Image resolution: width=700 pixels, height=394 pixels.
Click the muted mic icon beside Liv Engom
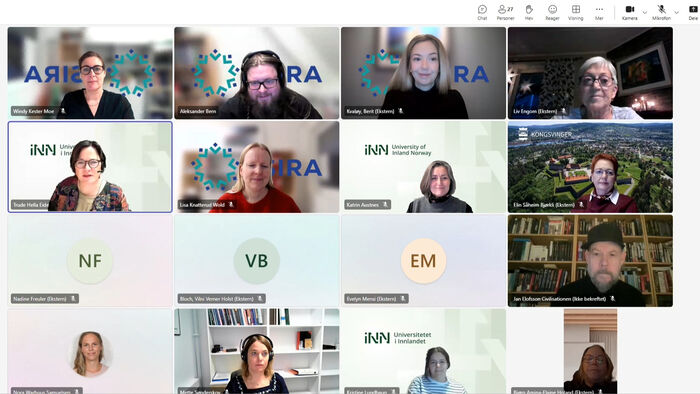564,111
